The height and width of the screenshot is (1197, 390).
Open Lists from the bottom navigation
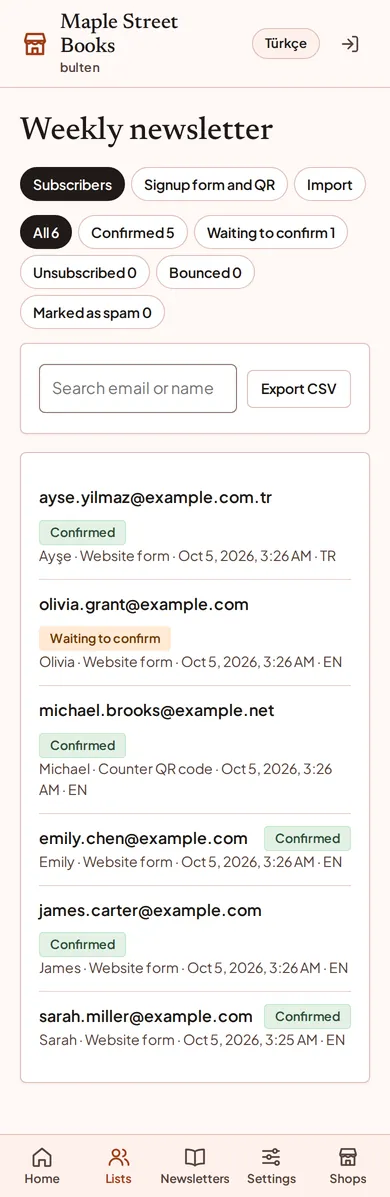tap(118, 1166)
